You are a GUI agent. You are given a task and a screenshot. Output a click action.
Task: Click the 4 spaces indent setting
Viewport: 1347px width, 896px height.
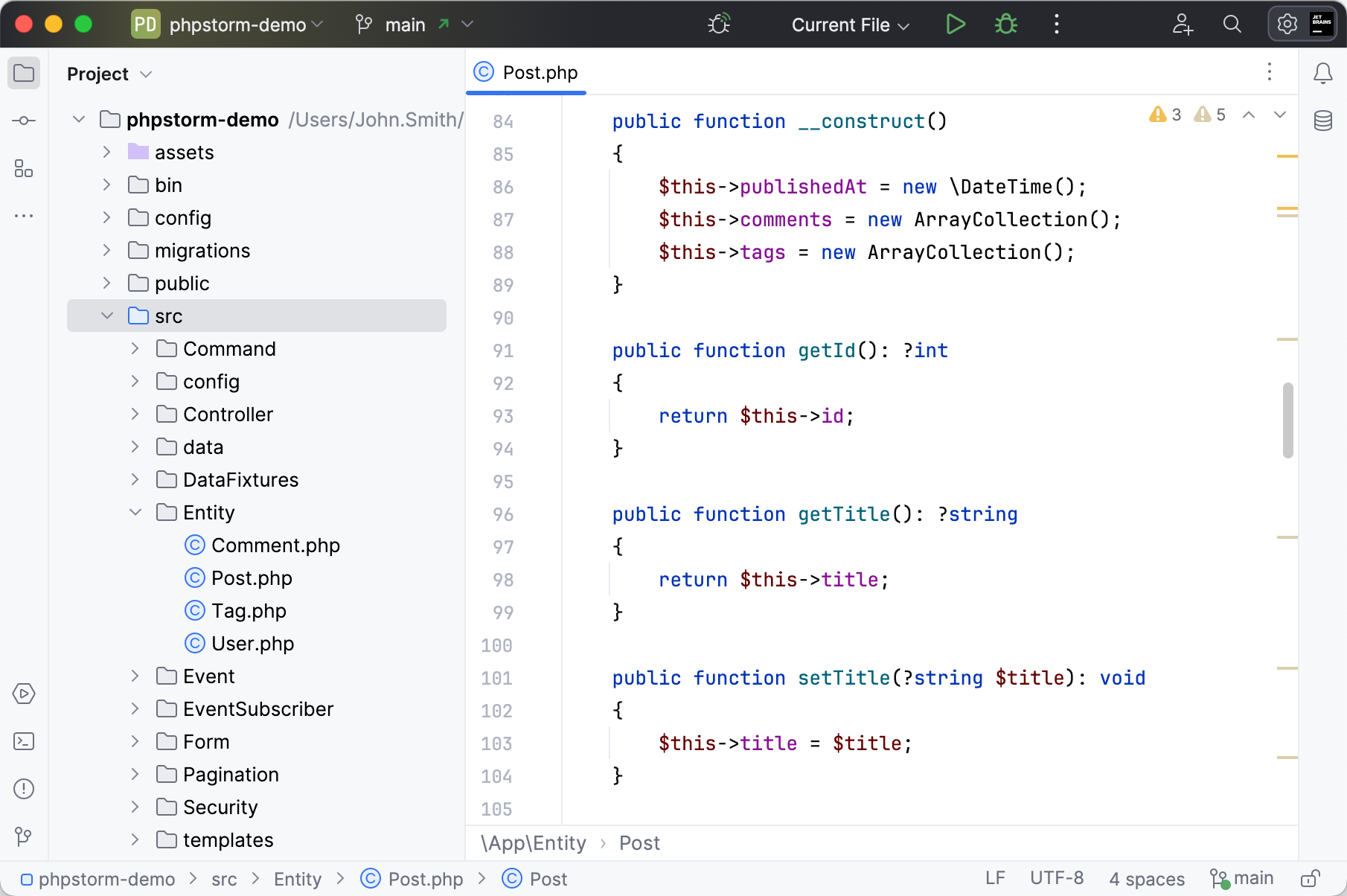pos(1146,879)
